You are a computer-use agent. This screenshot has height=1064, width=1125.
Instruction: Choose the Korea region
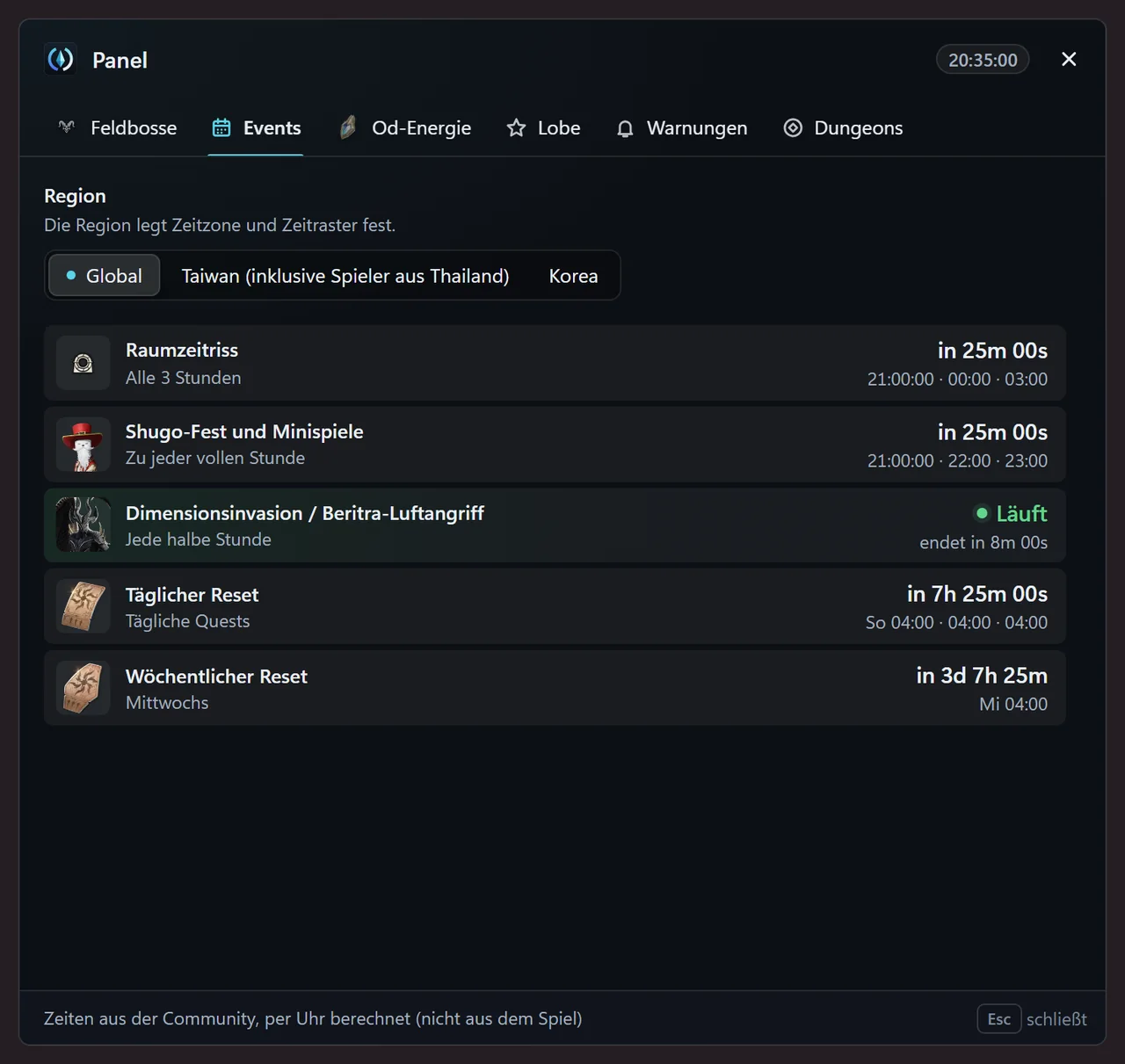[x=573, y=276]
